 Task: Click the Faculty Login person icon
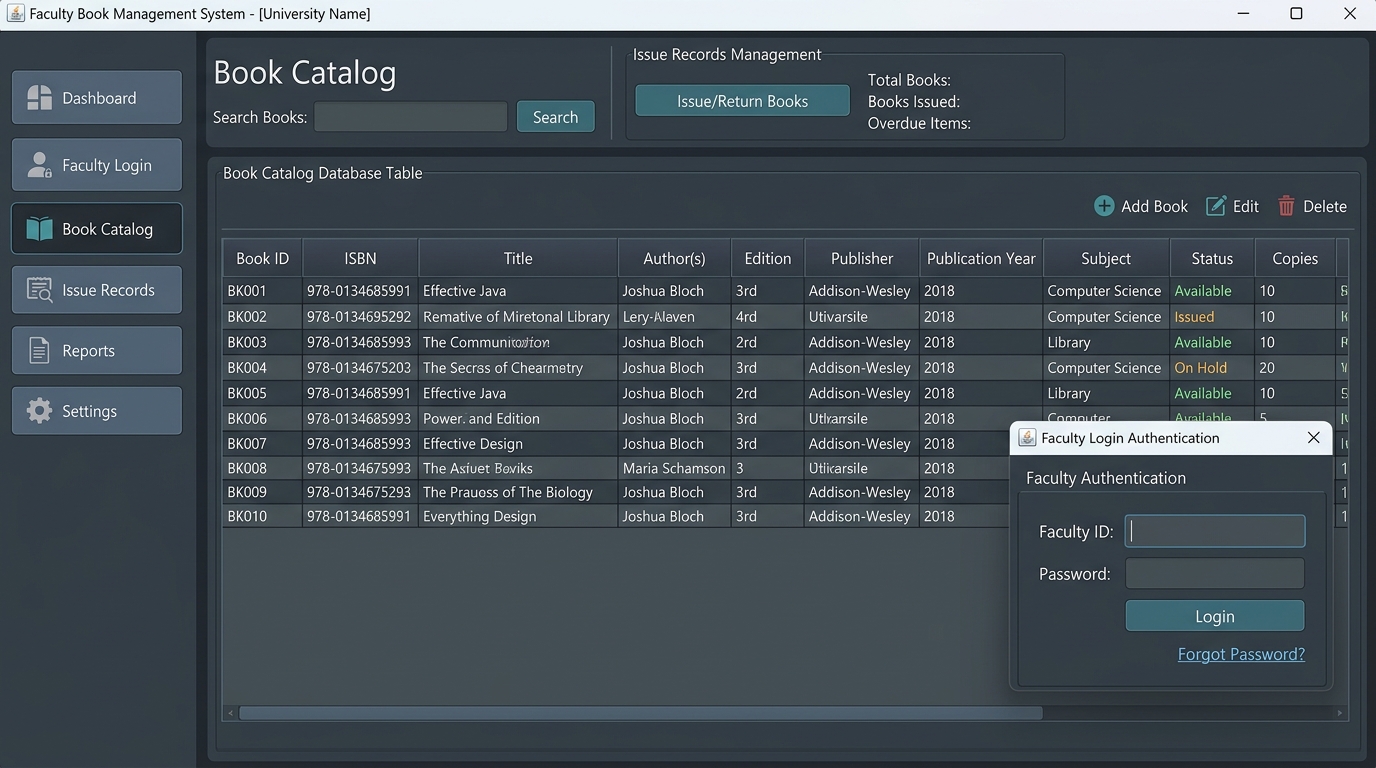click(x=39, y=165)
